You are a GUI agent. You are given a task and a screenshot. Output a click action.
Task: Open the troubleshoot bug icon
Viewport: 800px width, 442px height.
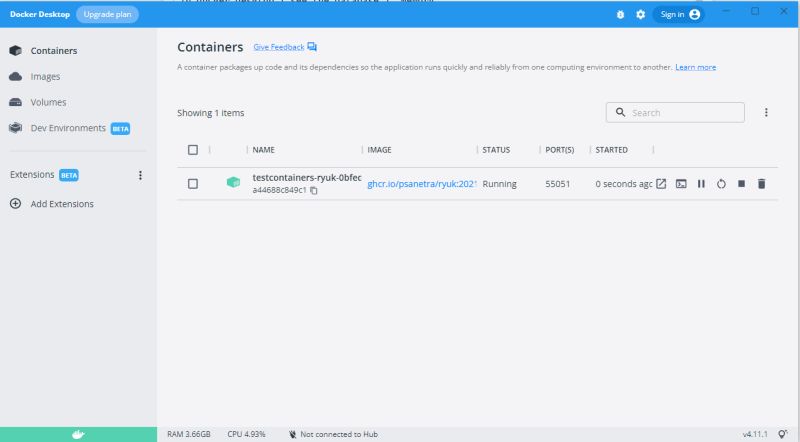(620, 14)
